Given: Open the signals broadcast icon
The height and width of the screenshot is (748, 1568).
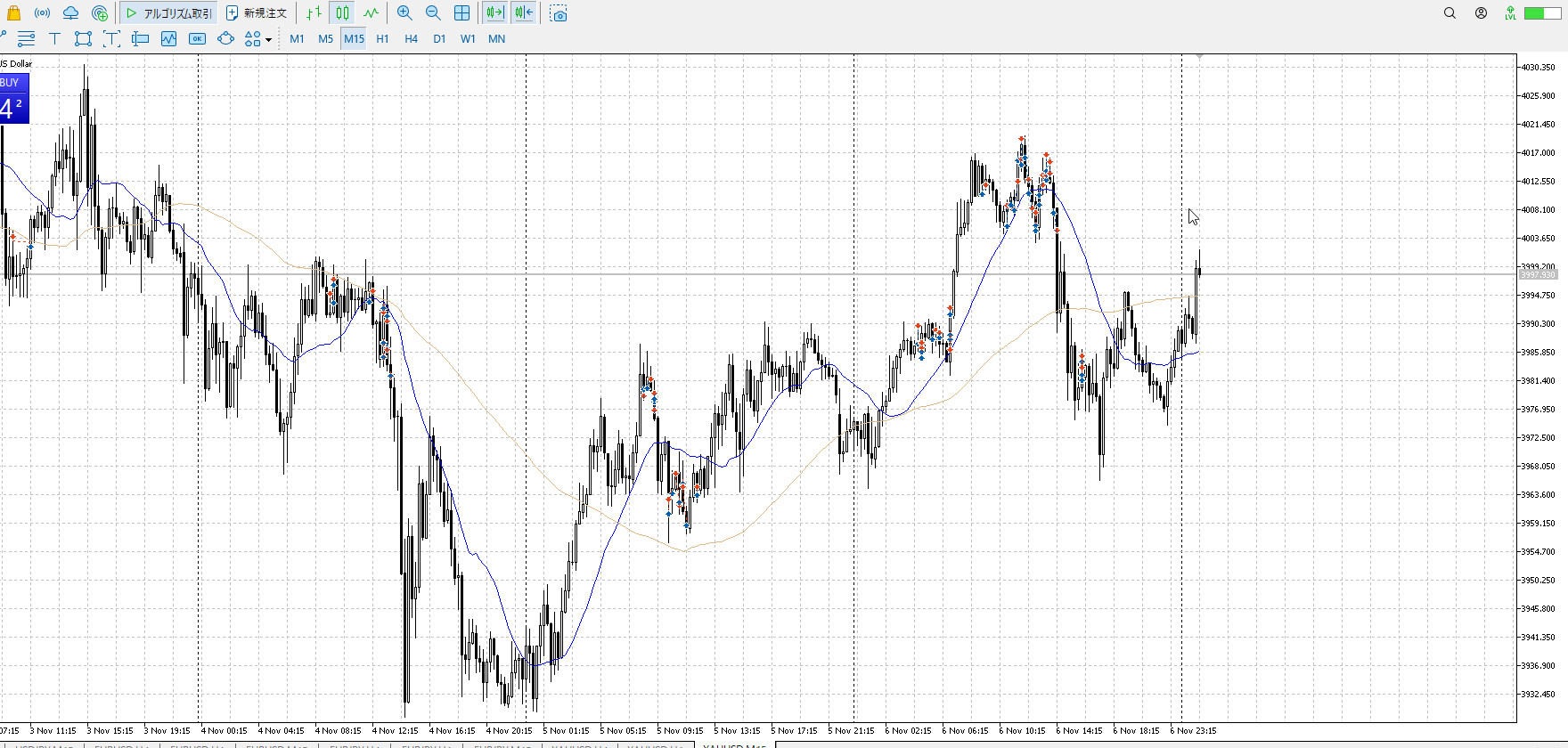Looking at the screenshot, I should (x=42, y=13).
